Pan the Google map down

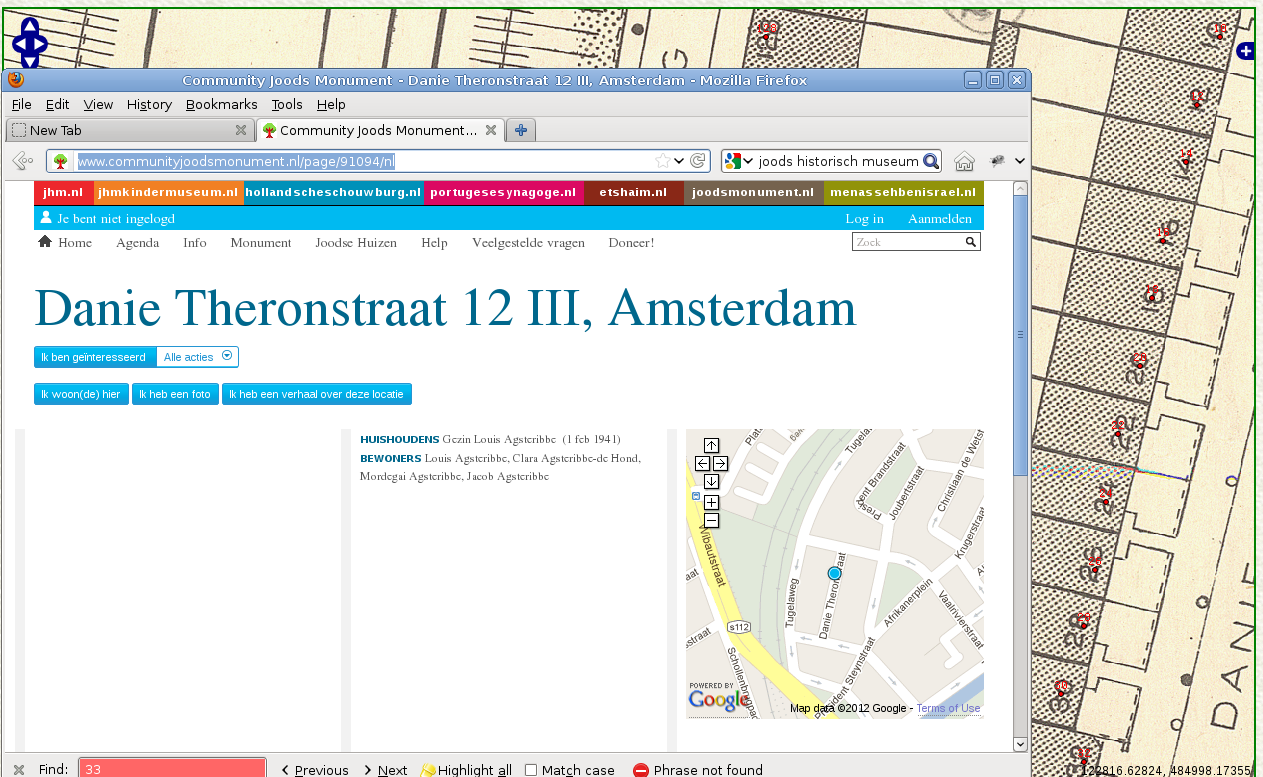point(711,482)
